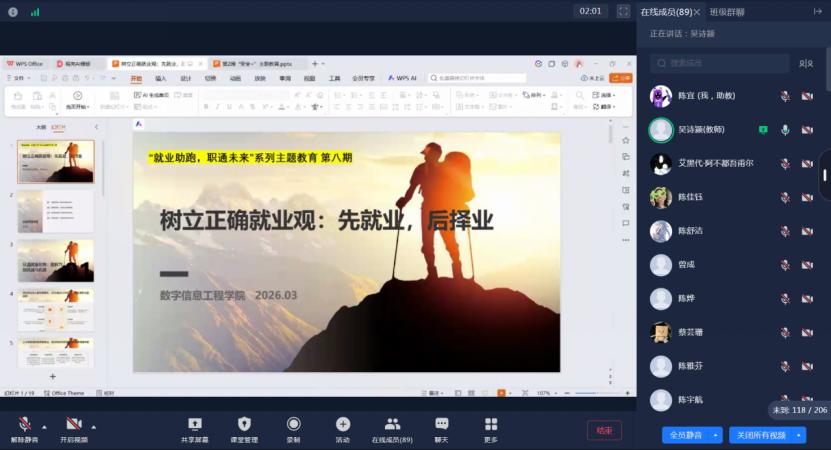Toggle microphone for member 陈佳钰
The width and height of the screenshot is (831, 450).
click(x=785, y=198)
